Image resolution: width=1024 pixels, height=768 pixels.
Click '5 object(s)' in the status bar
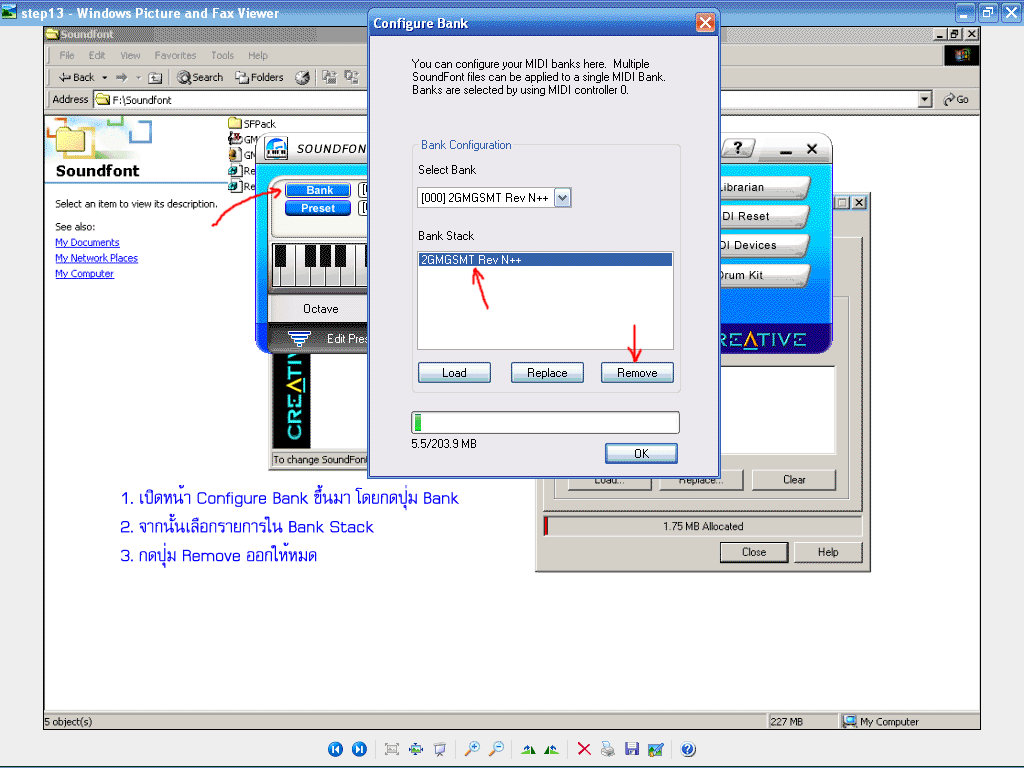pos(68,722)
